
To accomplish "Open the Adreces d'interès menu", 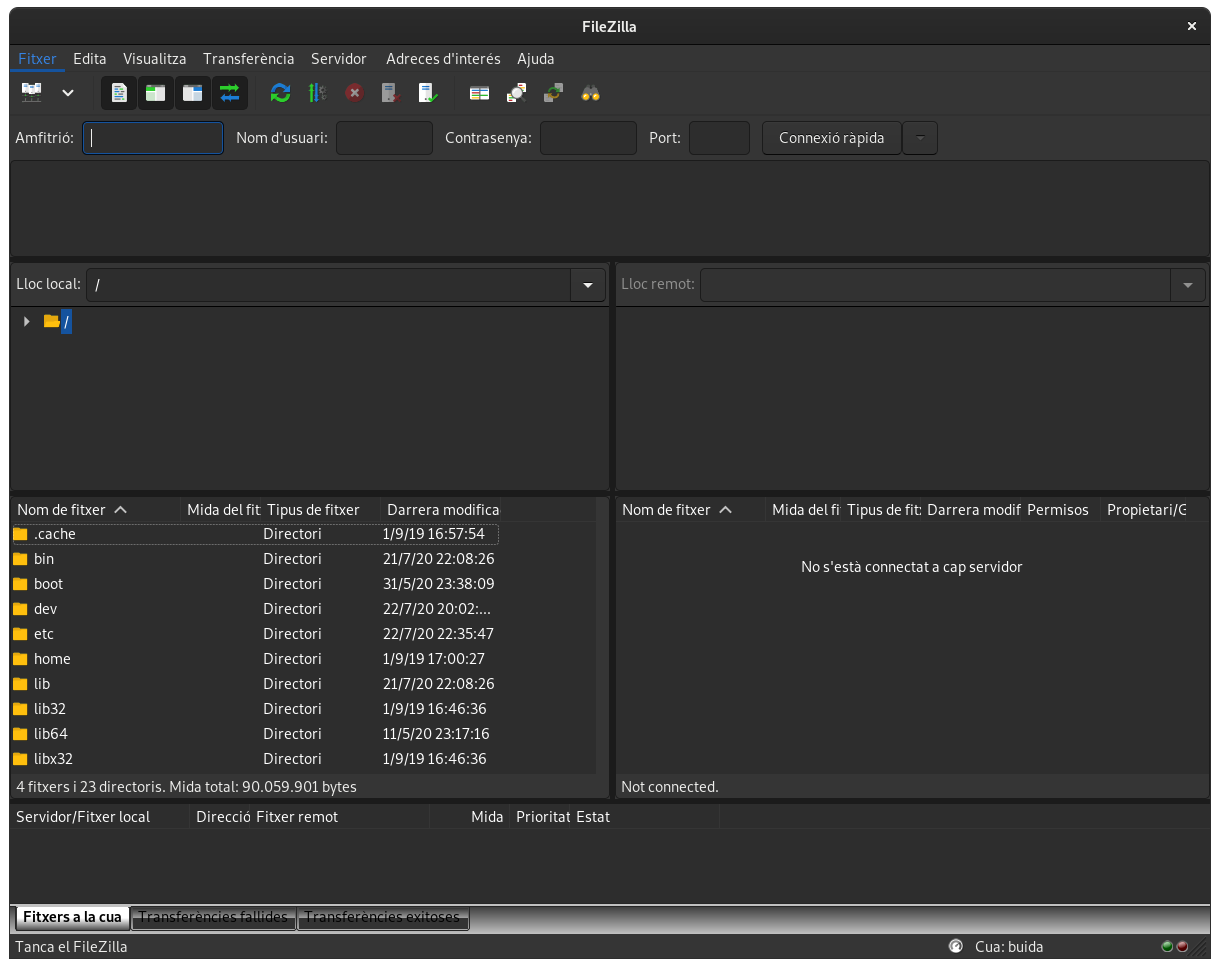I will tap(443, 59).
